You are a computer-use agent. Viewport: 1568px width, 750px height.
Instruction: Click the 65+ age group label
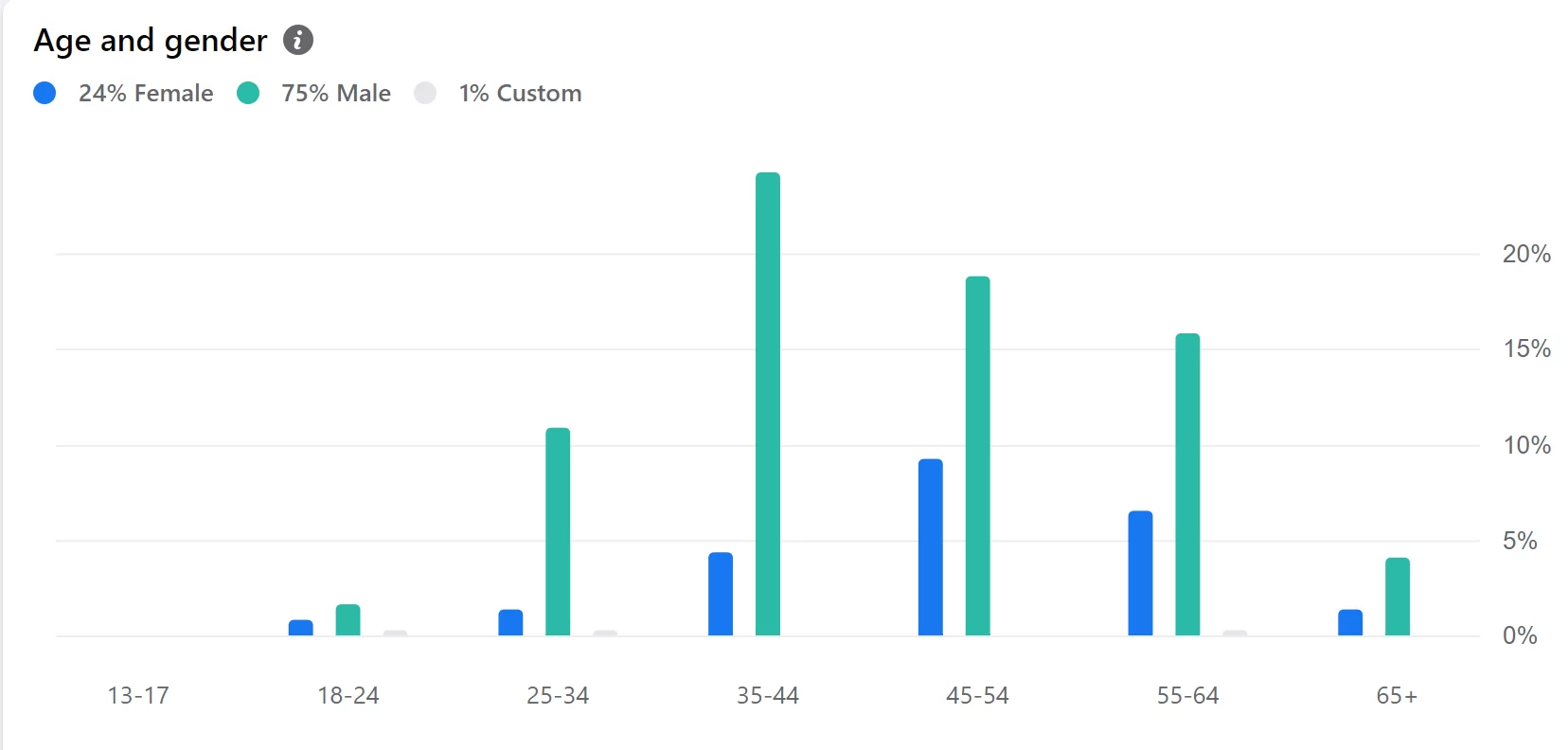click(x=1397, y=696)
